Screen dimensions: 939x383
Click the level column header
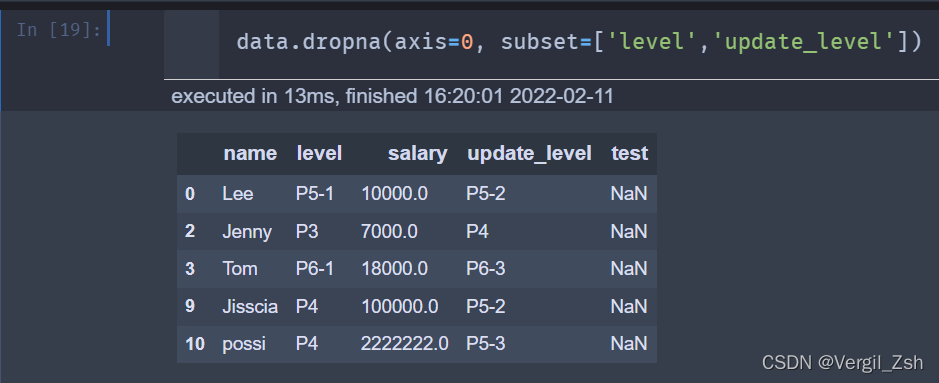[319, 154]
